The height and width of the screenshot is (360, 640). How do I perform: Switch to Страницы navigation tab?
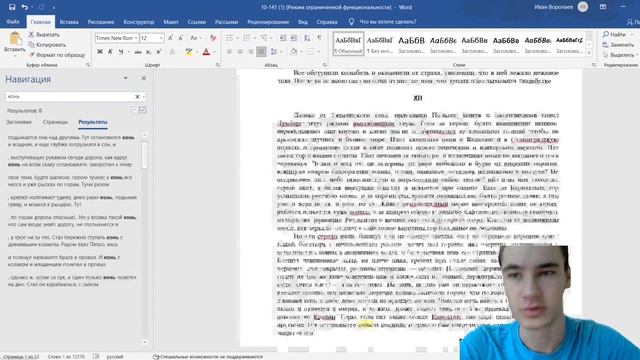click(55, 122)
